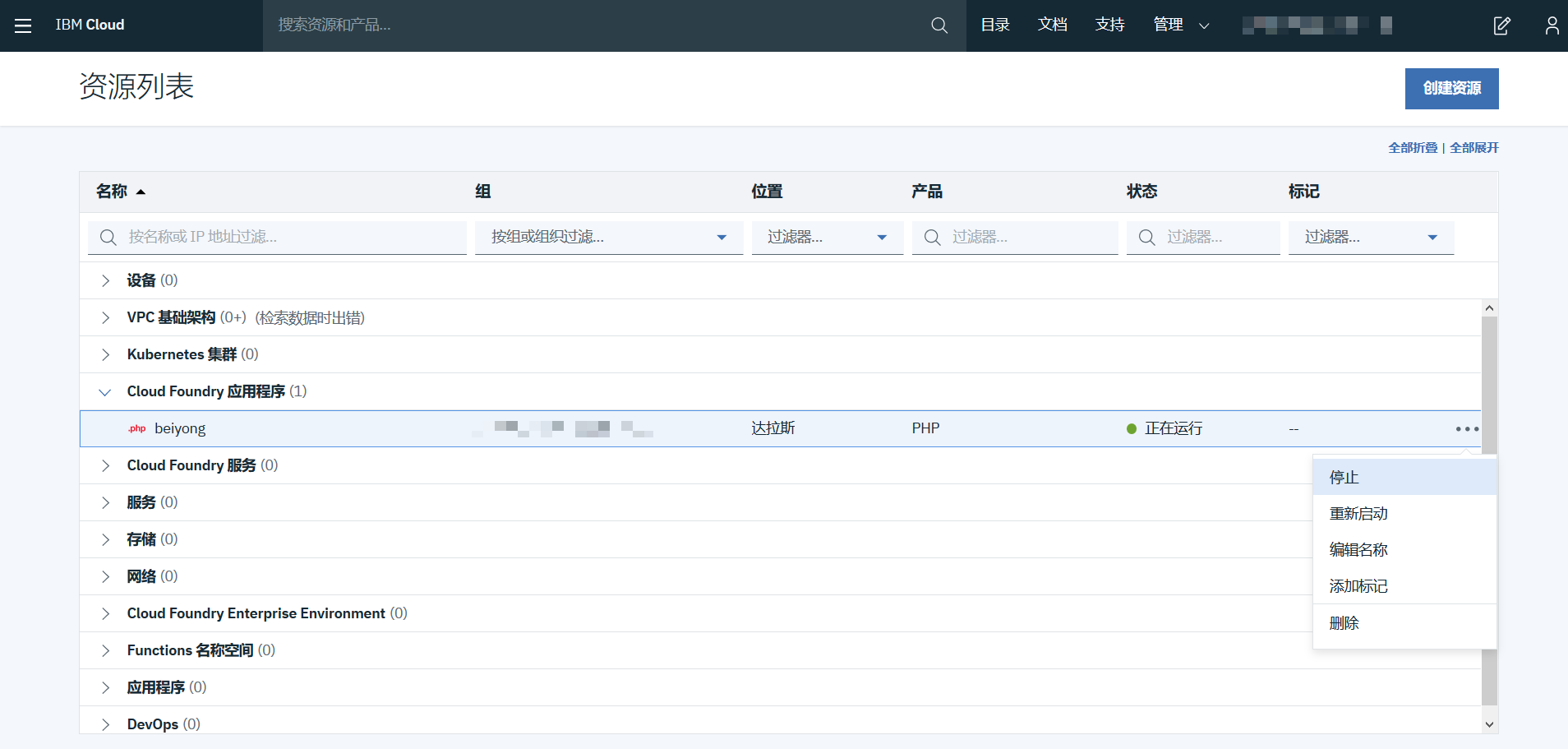Expand the VPC 基础架构 group
This screenshot has width=1568, height=749.
[x=105, y=317]
